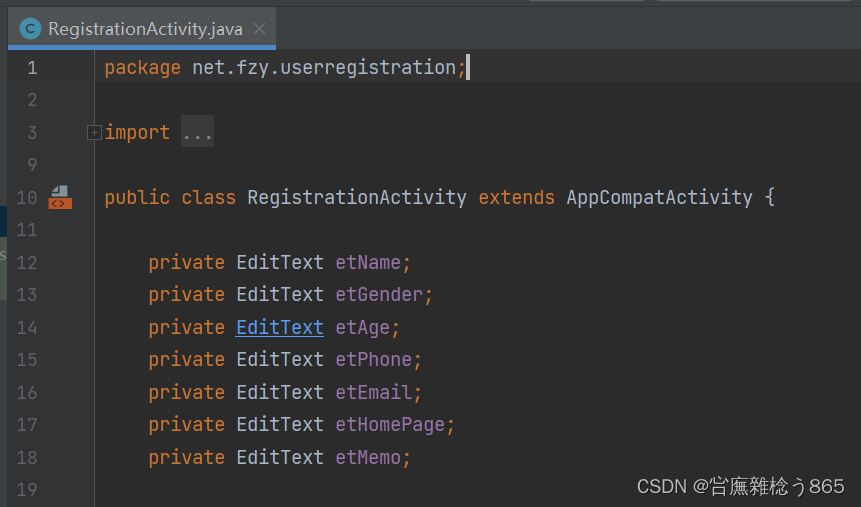This screenshot has height=507, width=861.
Task: Click EditText type on line 16
Action: 280,392
